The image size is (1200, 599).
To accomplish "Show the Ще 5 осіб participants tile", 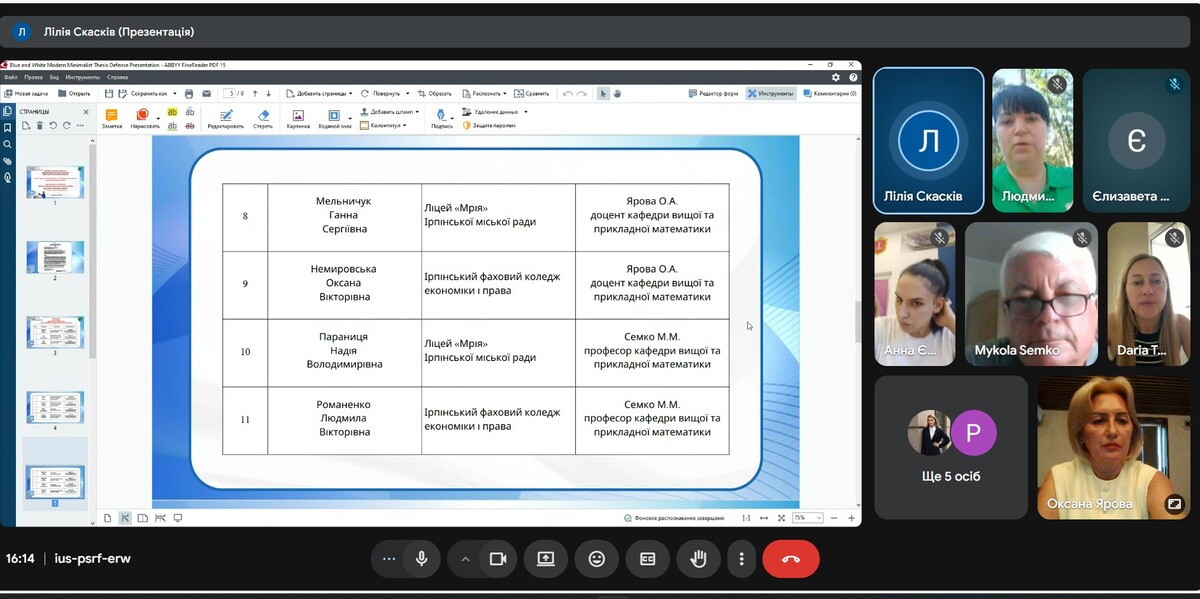I will coord(951,447).
